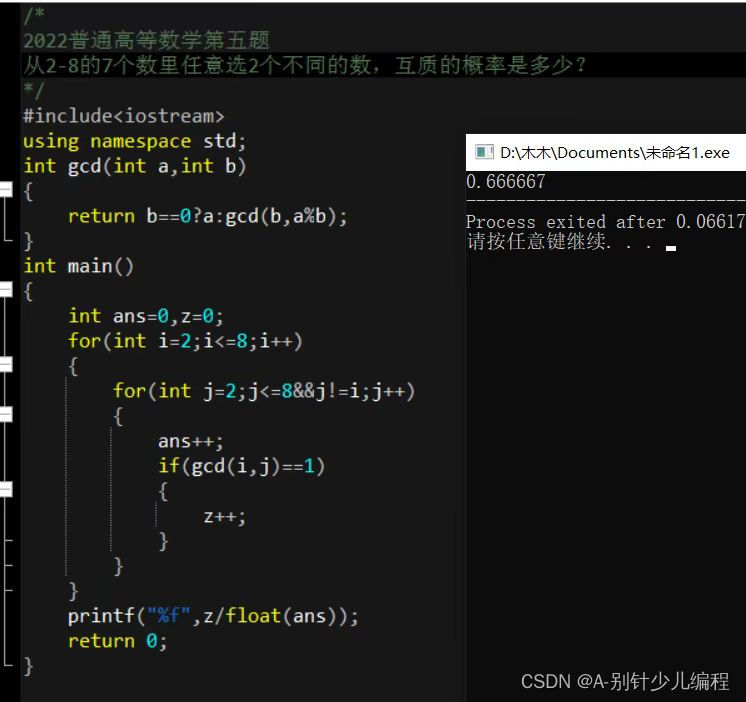Collapse the outer for-loop fold marker

click(x=6, y=364)
